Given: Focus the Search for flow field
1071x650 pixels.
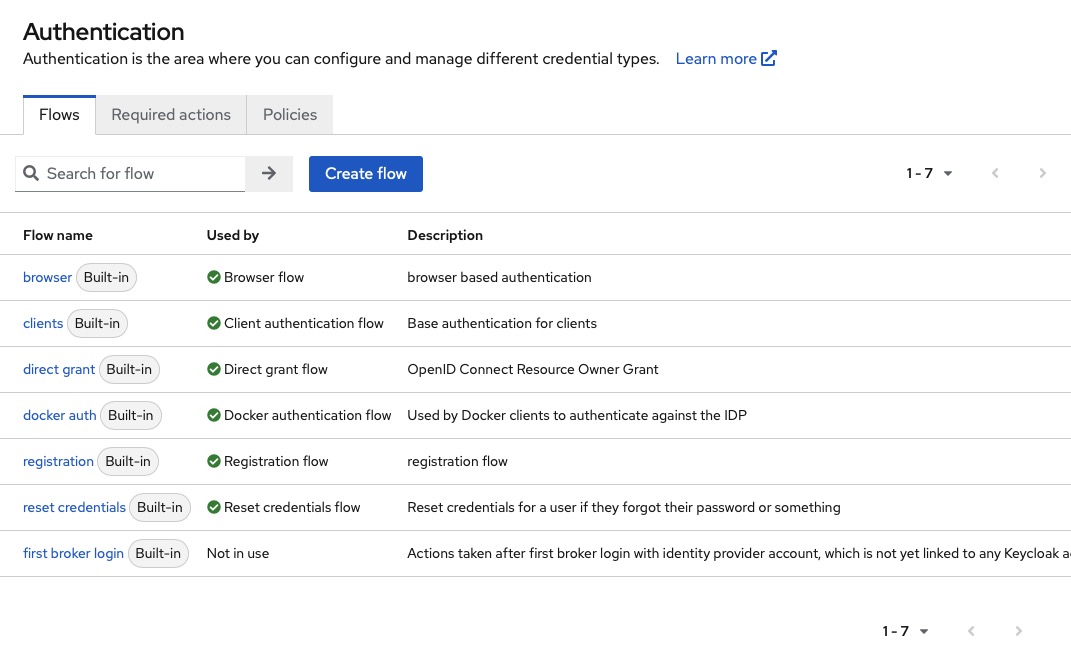Looking at the screenshot, I should (140, 174).
